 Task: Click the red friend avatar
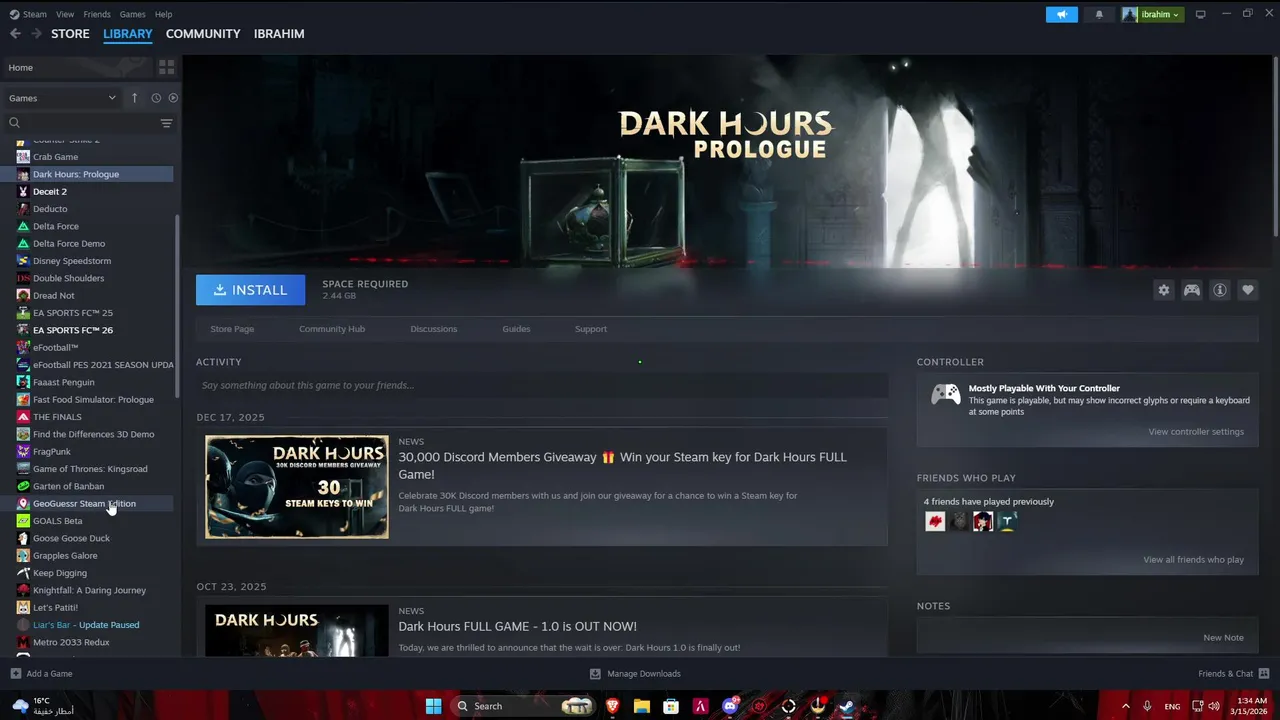935,521
